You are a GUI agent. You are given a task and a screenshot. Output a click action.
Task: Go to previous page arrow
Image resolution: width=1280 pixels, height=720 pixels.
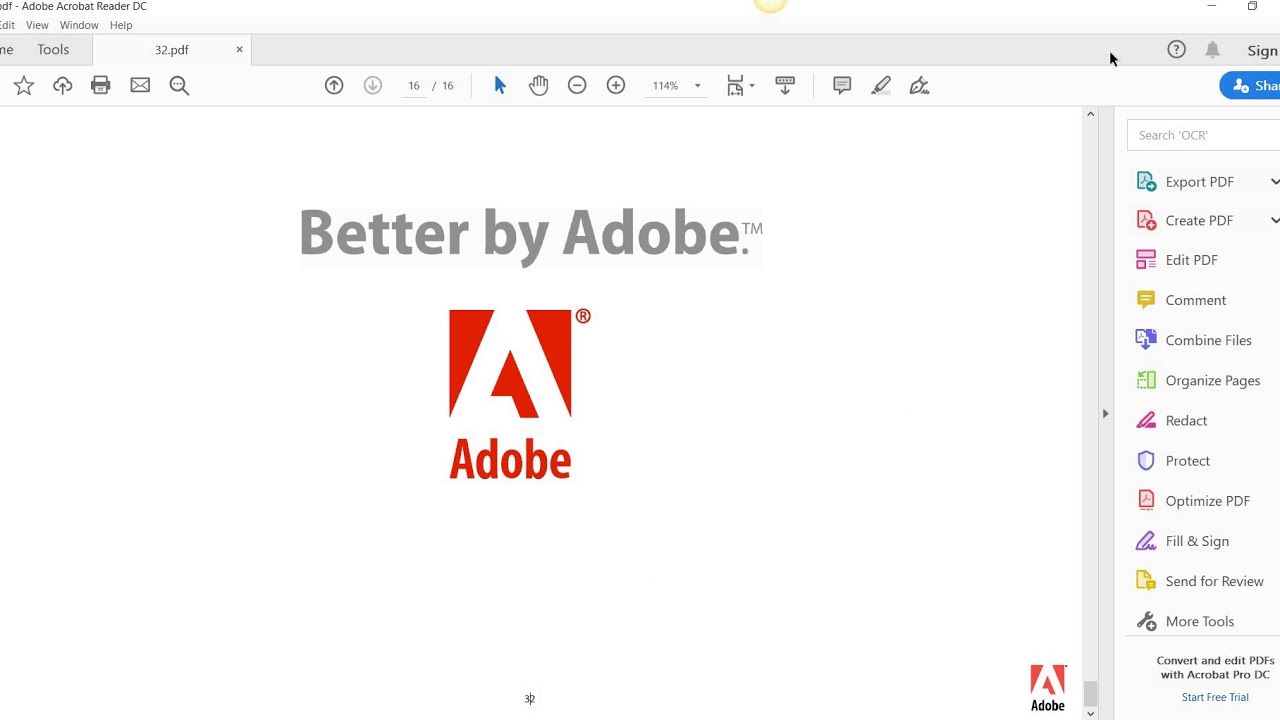coord(334,86)
